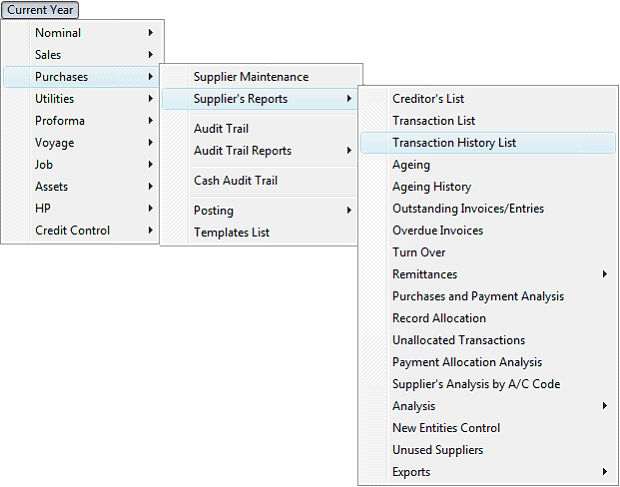
Task: Expand the Exports submenu arrow
Action: point(605,471)
